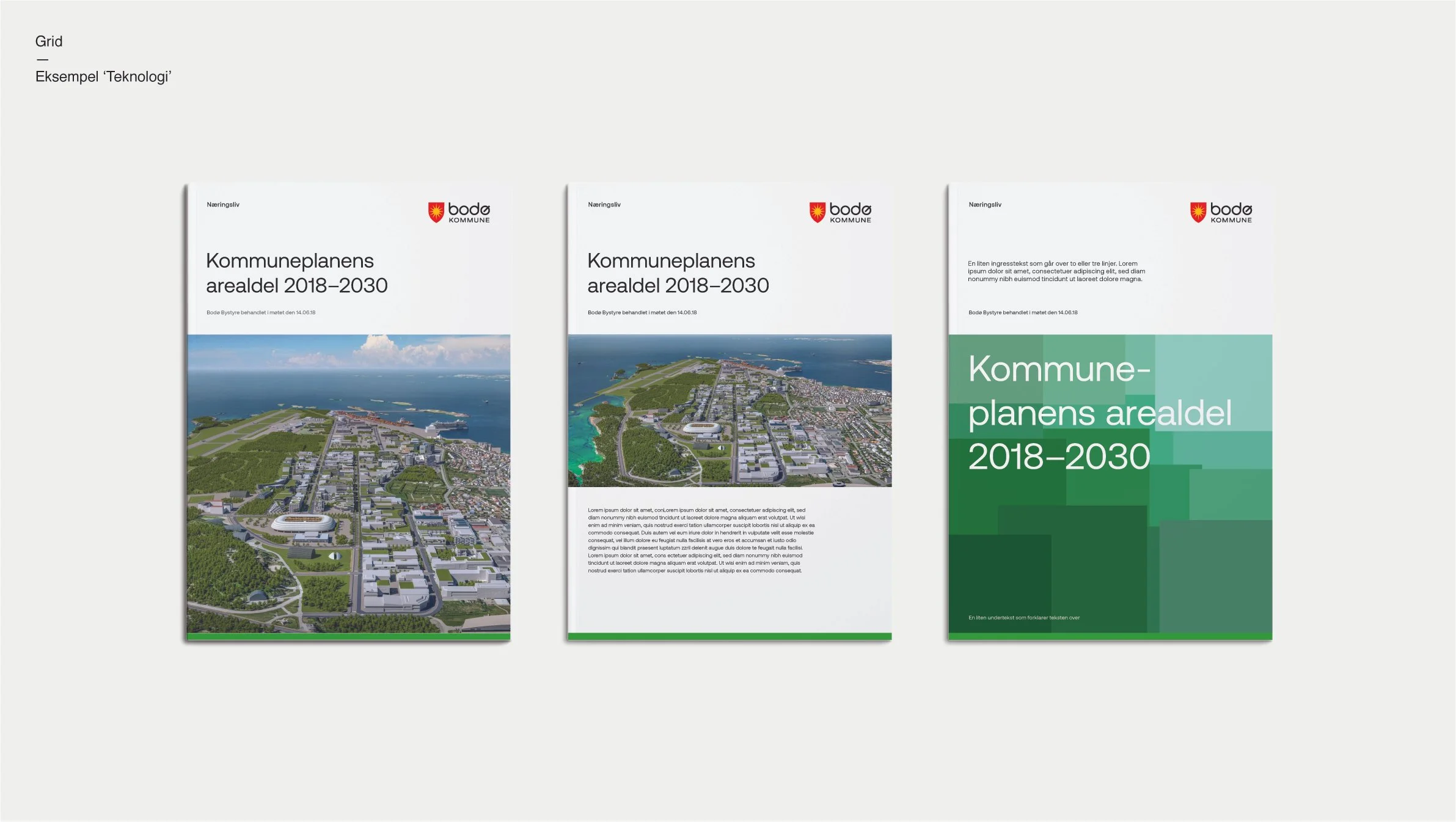Click the intro text 'En liten ingresstekst' on the right cover
This screenshot has height=822, width=1456.
(1056, 271)
